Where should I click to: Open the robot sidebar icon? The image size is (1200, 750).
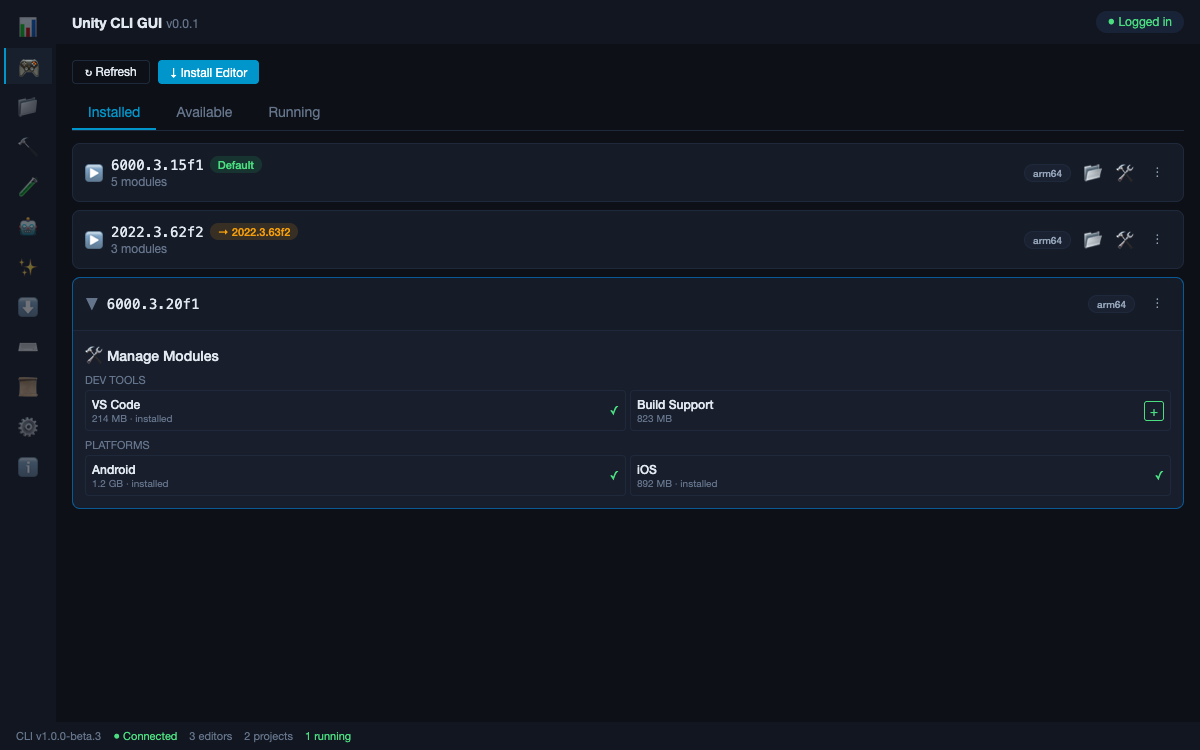(x=28, y=227)
